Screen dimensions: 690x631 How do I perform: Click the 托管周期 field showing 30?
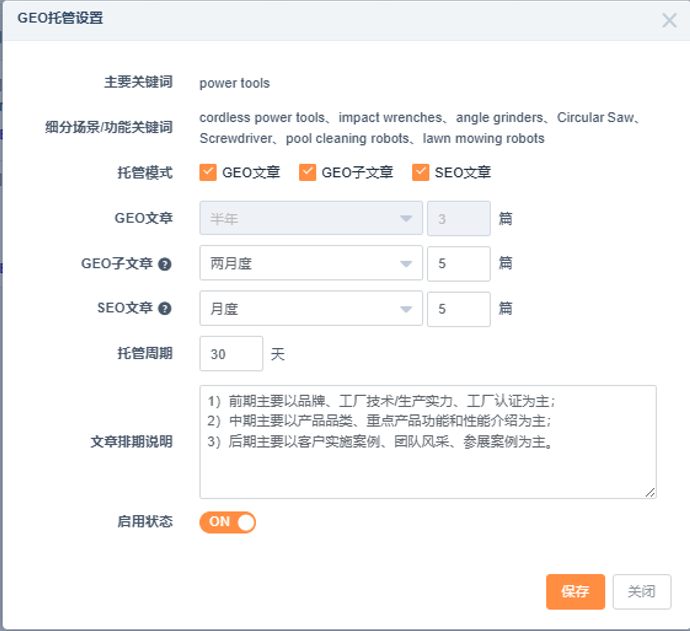click(231, 354)
